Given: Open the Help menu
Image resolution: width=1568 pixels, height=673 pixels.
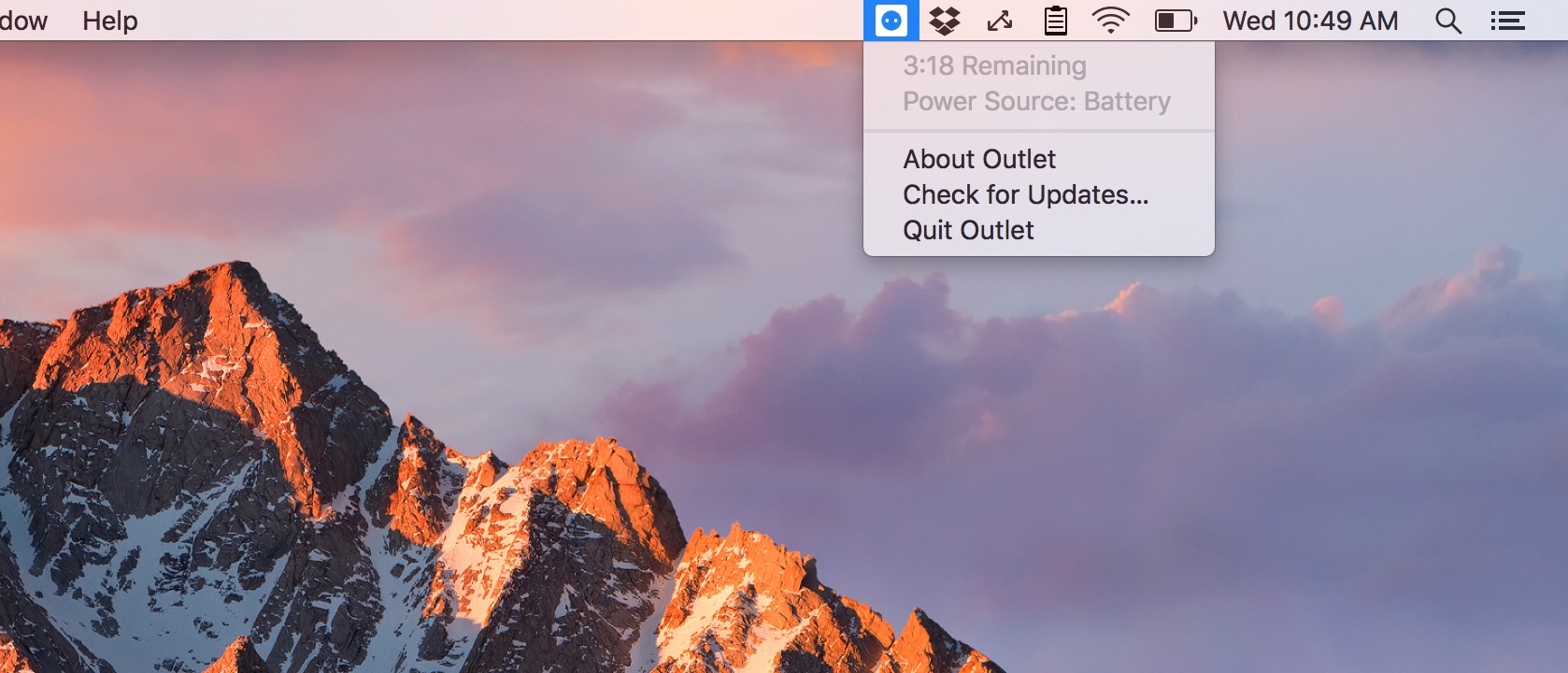Looking at the screenshot, I should [110, 21].
